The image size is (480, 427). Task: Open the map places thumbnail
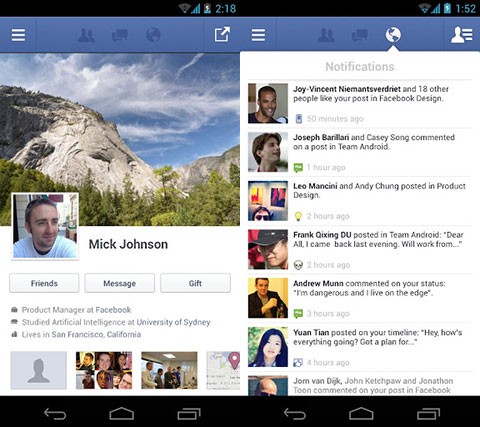point(223,370)
